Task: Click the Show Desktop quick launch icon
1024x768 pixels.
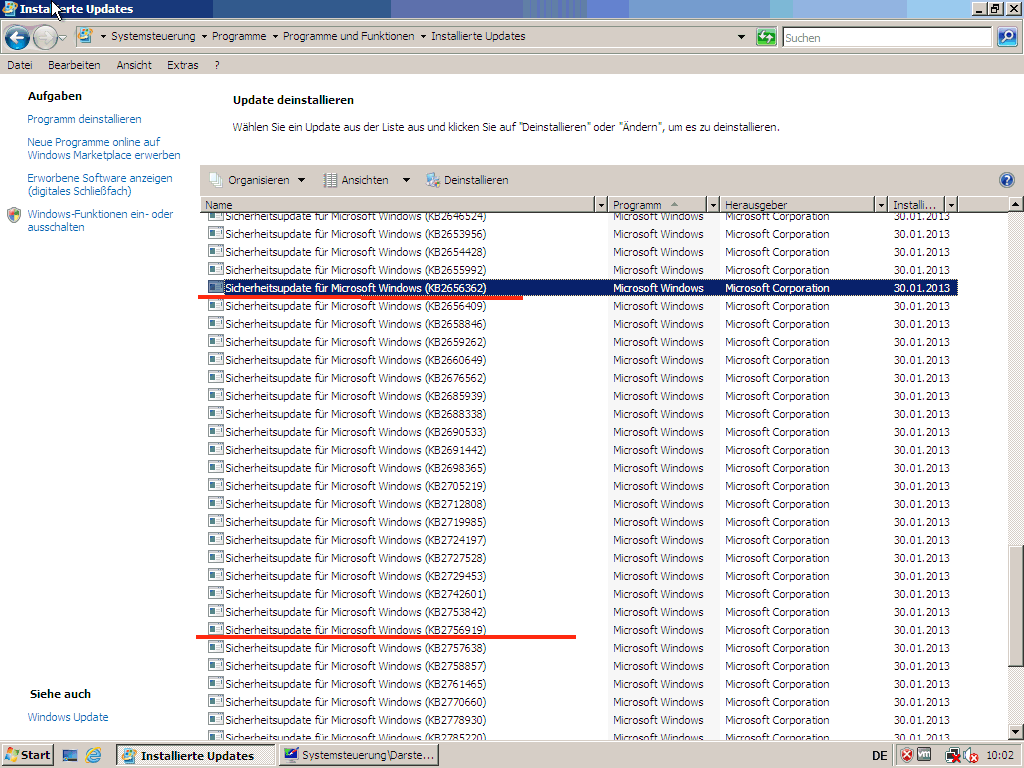Action: coord(70,755)
